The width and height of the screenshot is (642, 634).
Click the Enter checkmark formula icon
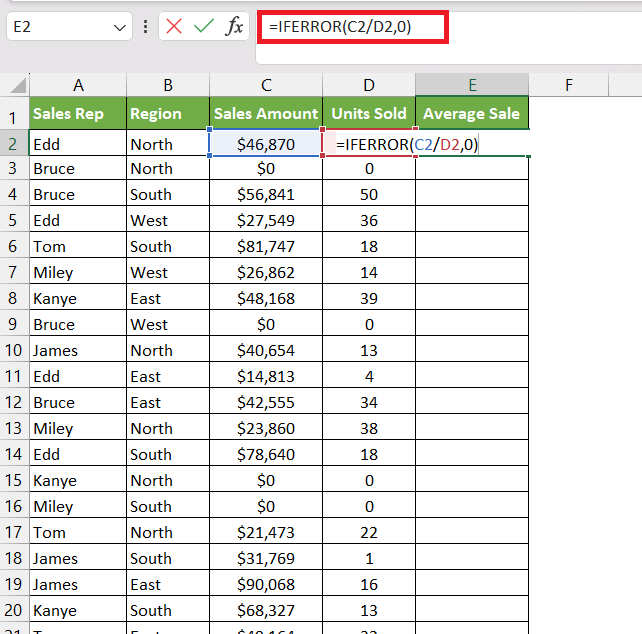coord(204,27)
